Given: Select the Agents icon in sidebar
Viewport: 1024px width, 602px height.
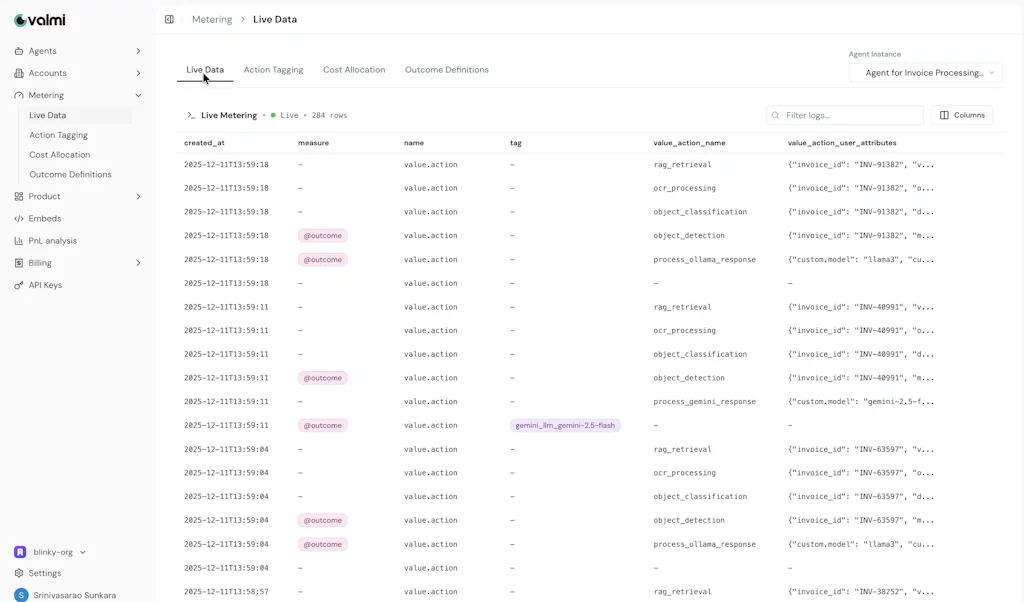Looking at the screenshot, I should tap(19, 50).
